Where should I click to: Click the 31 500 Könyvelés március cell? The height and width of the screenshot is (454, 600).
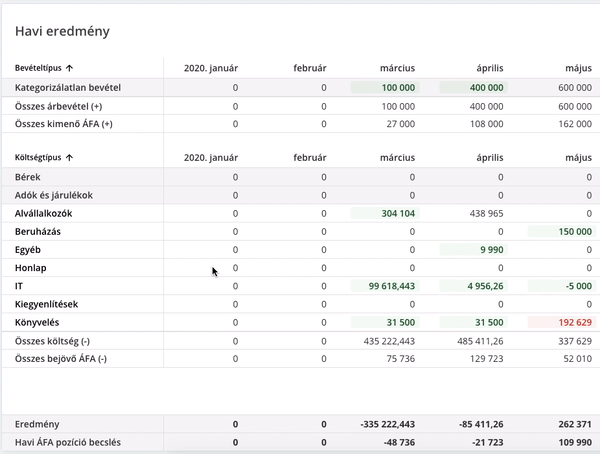click(x=385, y=322)
